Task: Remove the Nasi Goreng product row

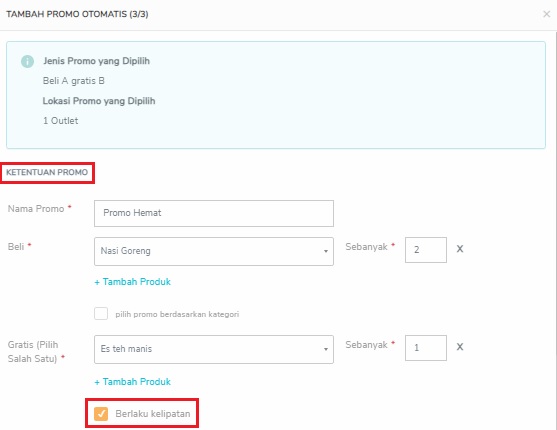Action: coord(460,249)
